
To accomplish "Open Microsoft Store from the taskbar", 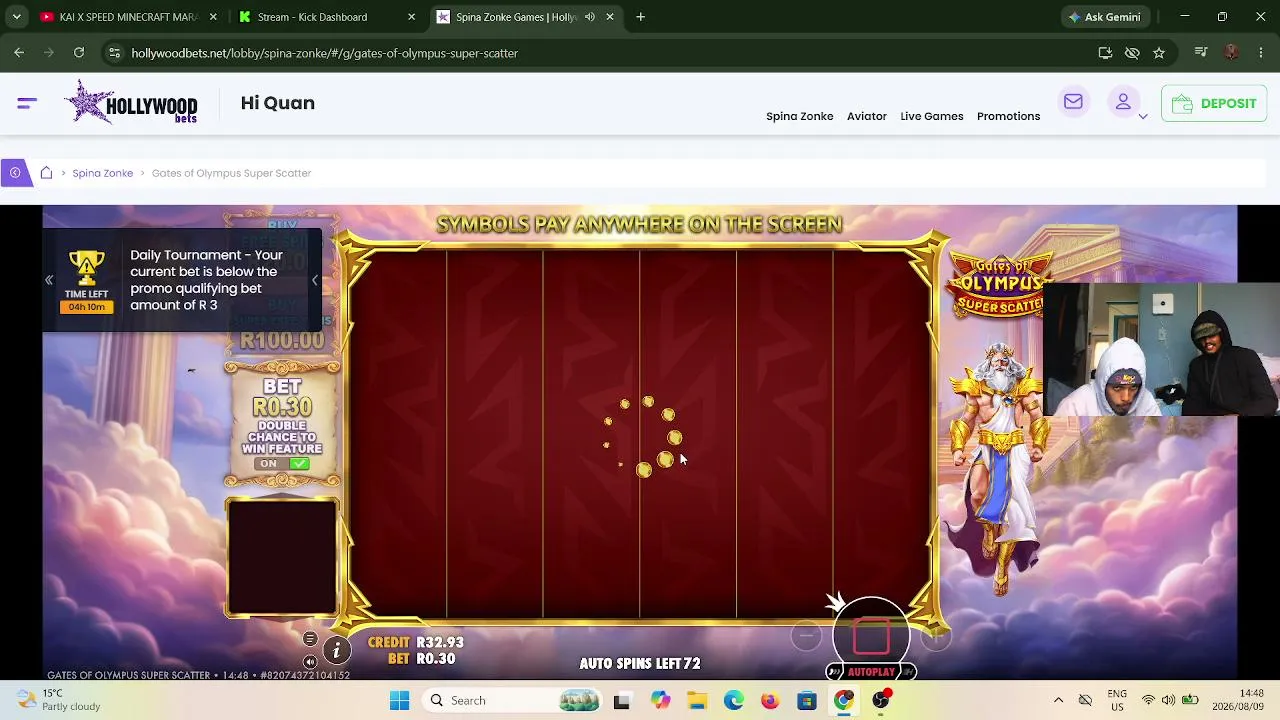I will [807, 701].
